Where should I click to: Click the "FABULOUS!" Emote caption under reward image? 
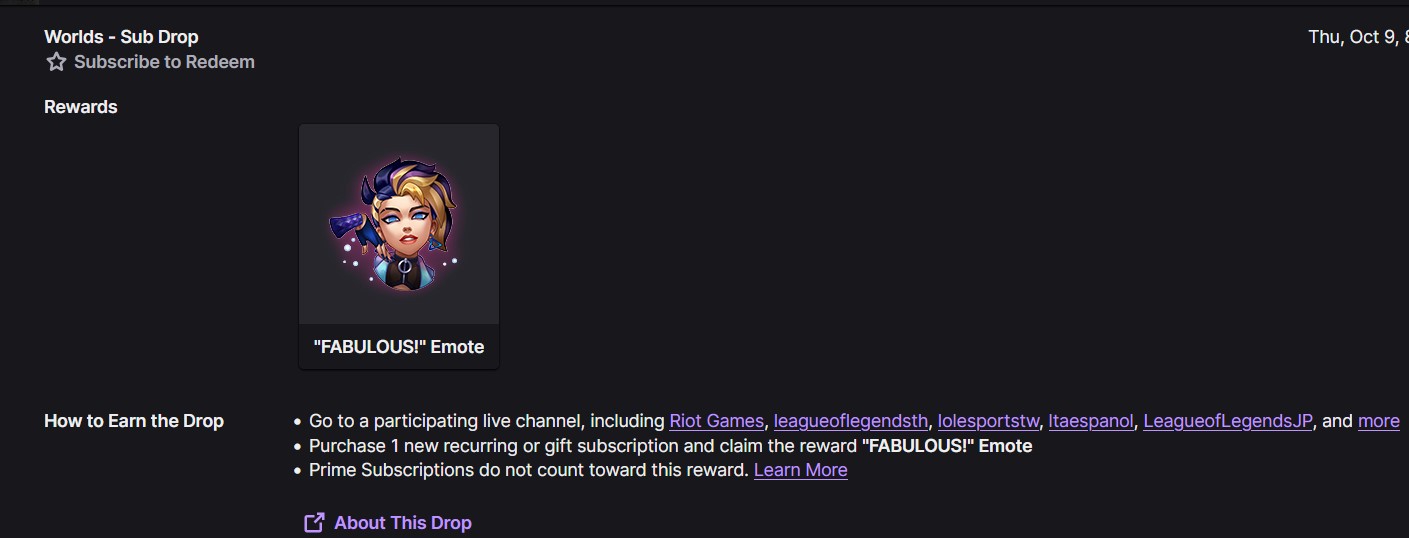399,347
